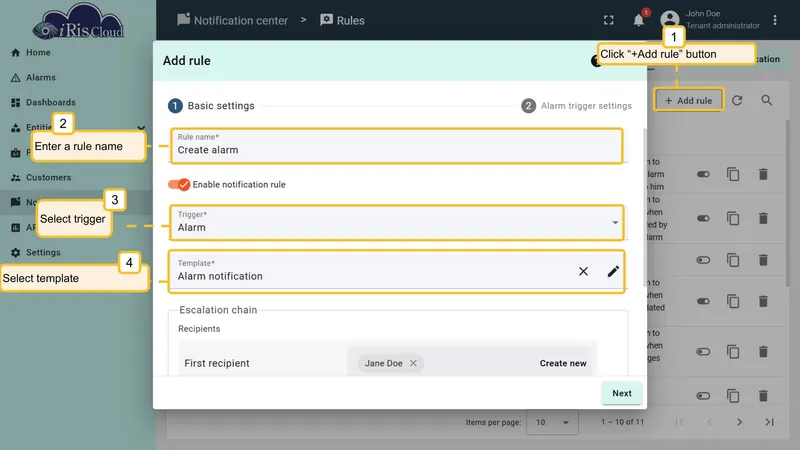Toggle the rule in row with 'ed by'

703,218
